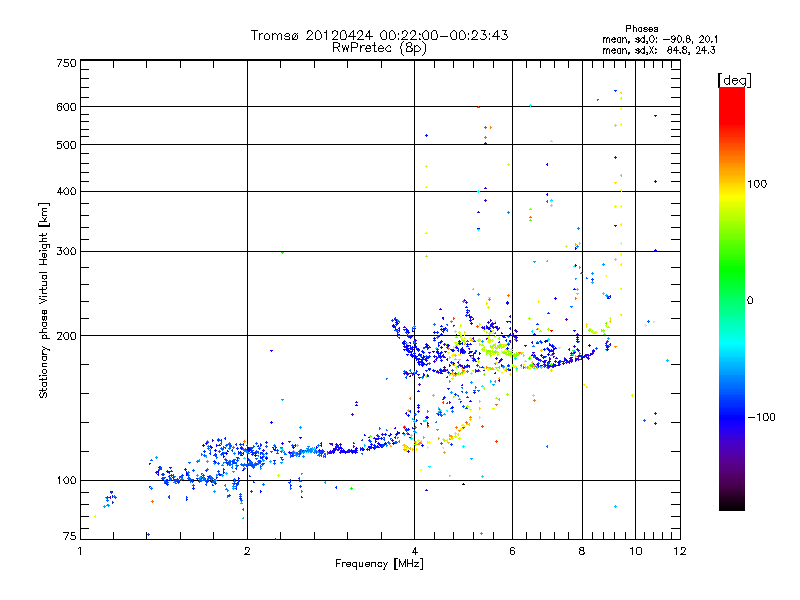Screen dimensions: 800x600
Task: Click the colorbar's '0' tick label
Action: 750,301
